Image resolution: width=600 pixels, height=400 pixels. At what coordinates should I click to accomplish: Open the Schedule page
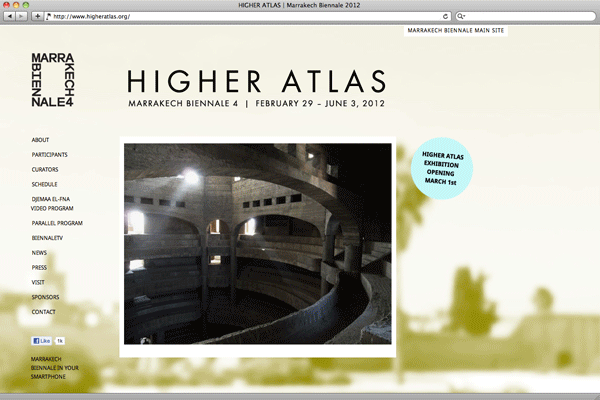(44, 184)
